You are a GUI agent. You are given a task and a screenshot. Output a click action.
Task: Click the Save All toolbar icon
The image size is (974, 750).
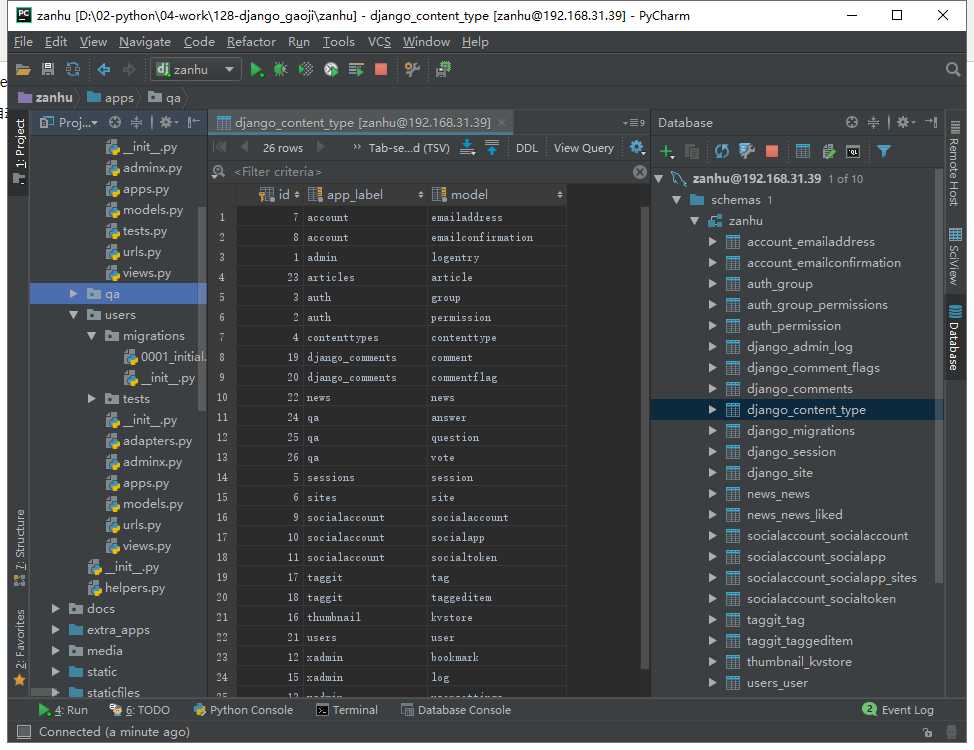pos(48,70)
